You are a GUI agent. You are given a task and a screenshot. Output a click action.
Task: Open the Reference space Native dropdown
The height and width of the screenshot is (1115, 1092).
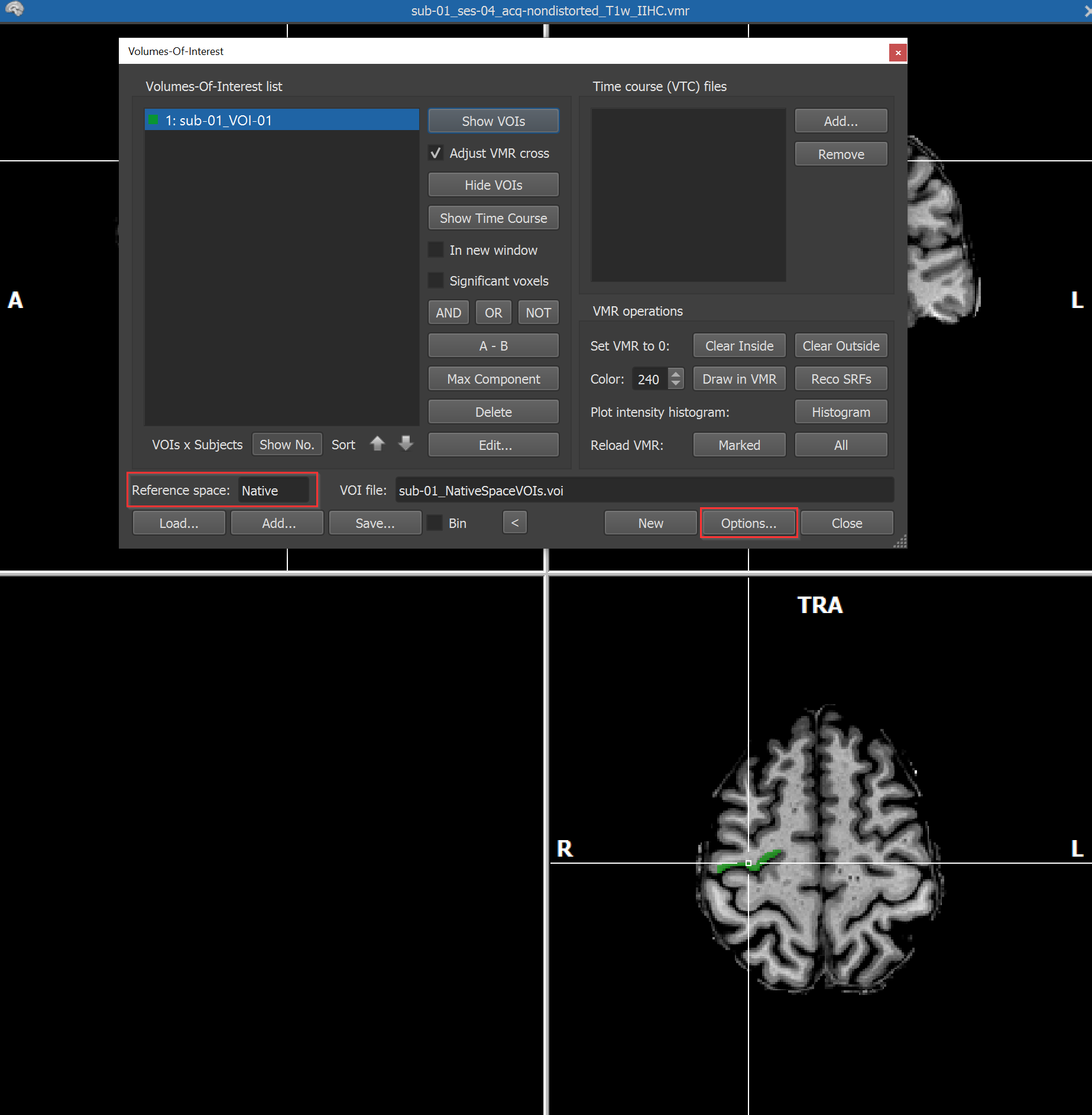[x=273, y=491]
